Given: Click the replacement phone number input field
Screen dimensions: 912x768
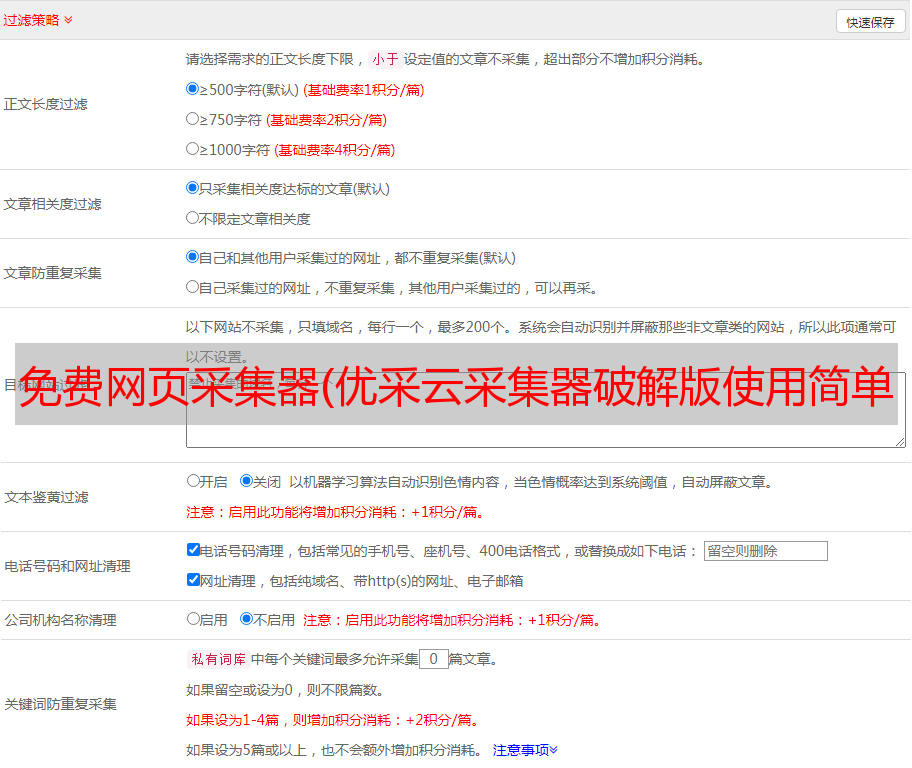Looking at the screenshot, I should coord(765,551).
